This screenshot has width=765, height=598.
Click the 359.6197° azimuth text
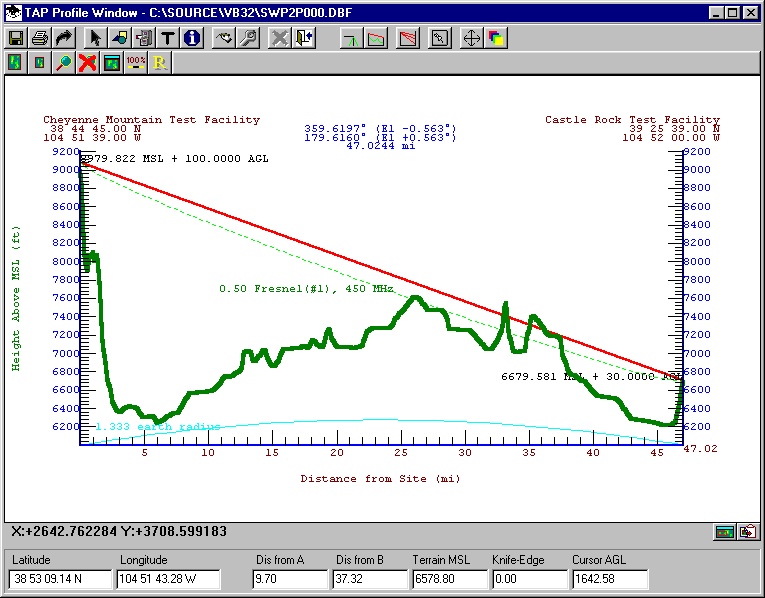[334, 128]
